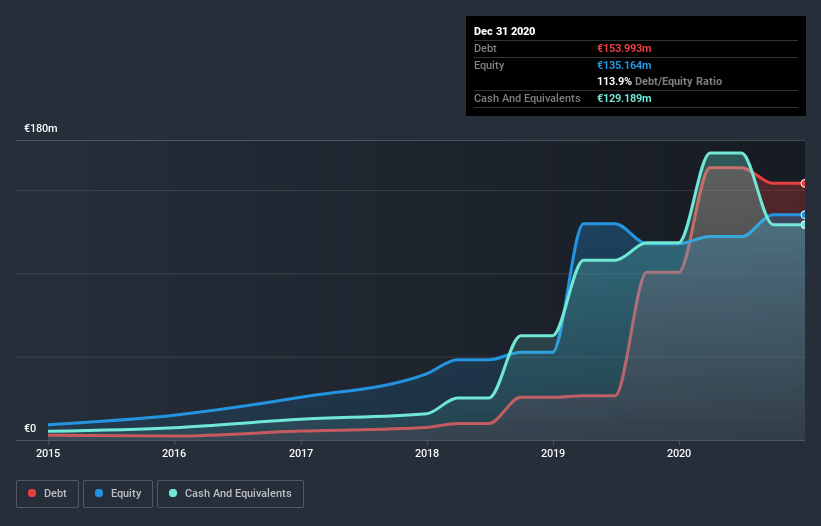Click the €129.189m cash value
The image size is (821, 526).
(624, 98)
